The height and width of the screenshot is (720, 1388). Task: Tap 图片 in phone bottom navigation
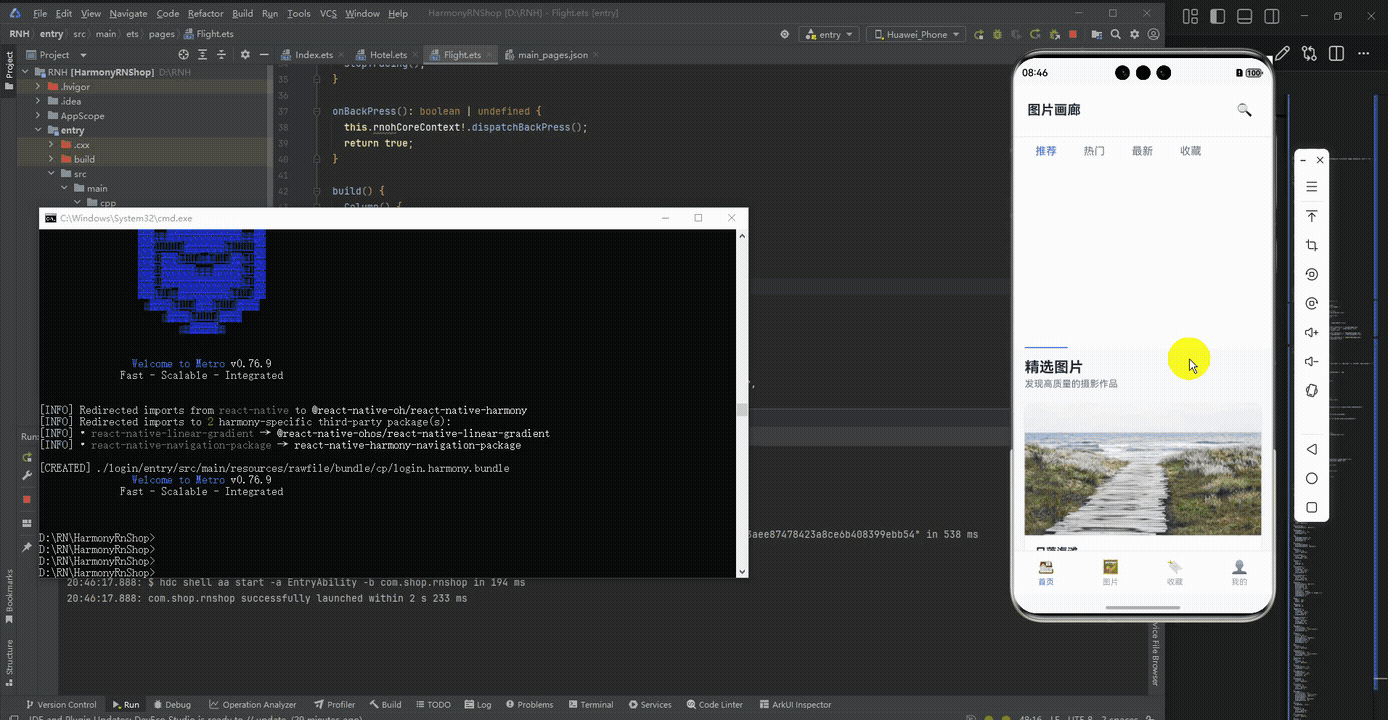(x=1110, y=573)
